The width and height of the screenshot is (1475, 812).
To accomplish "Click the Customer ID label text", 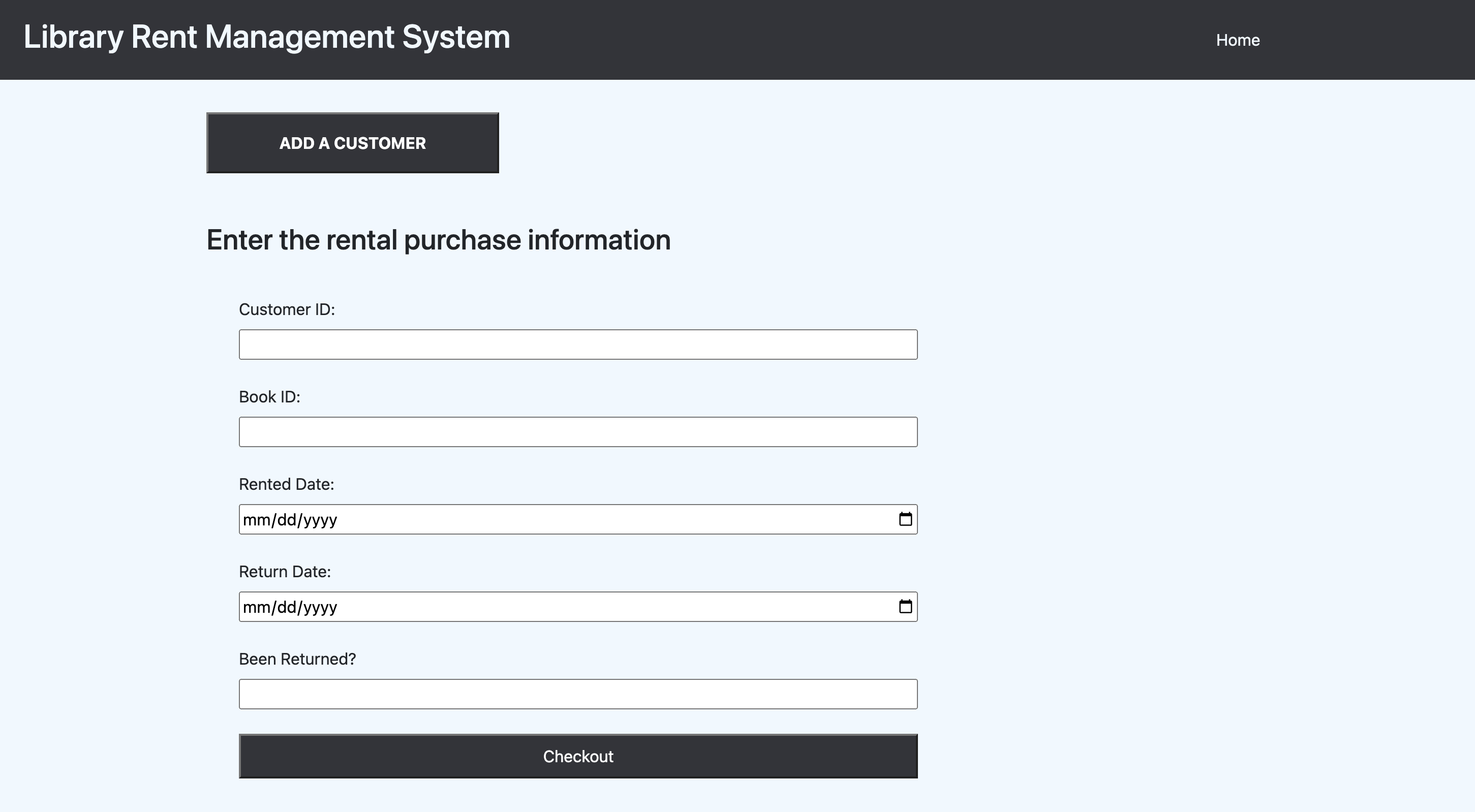I will pos(286,309).
